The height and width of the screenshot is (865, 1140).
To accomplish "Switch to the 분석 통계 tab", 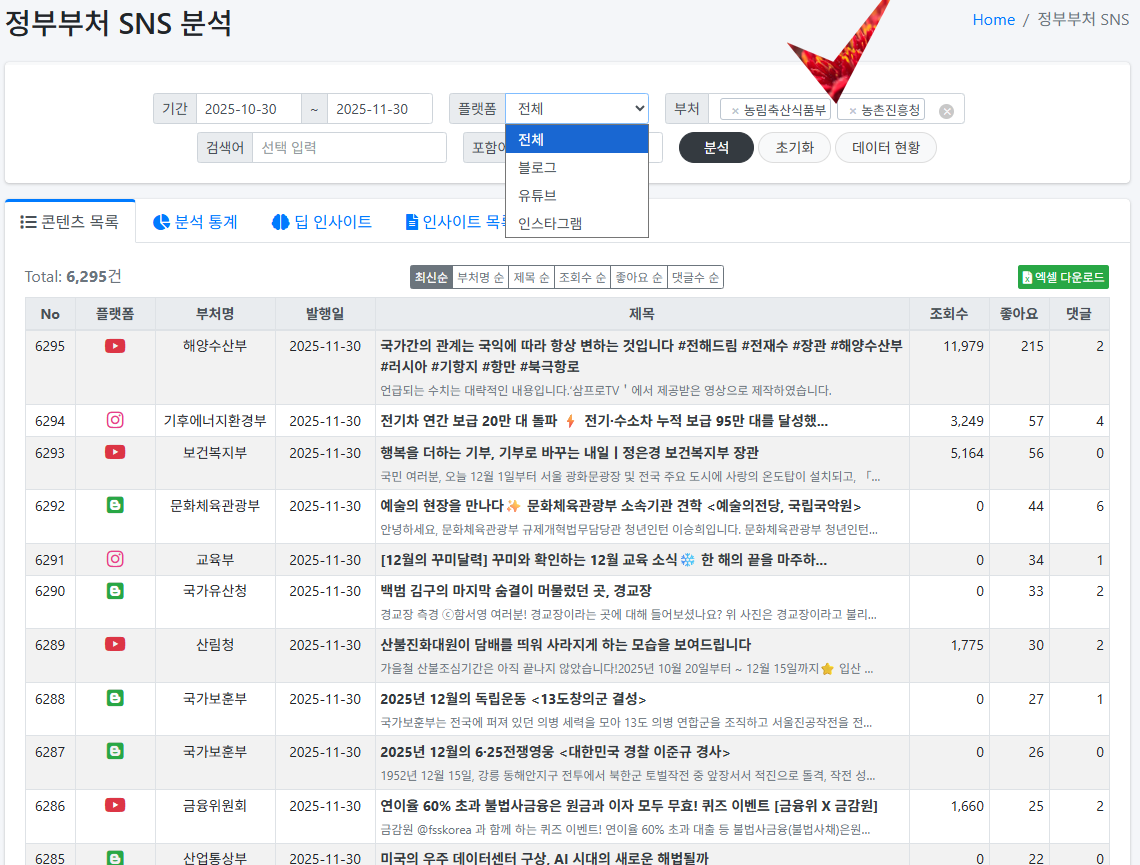I will (x=195, y=220).
